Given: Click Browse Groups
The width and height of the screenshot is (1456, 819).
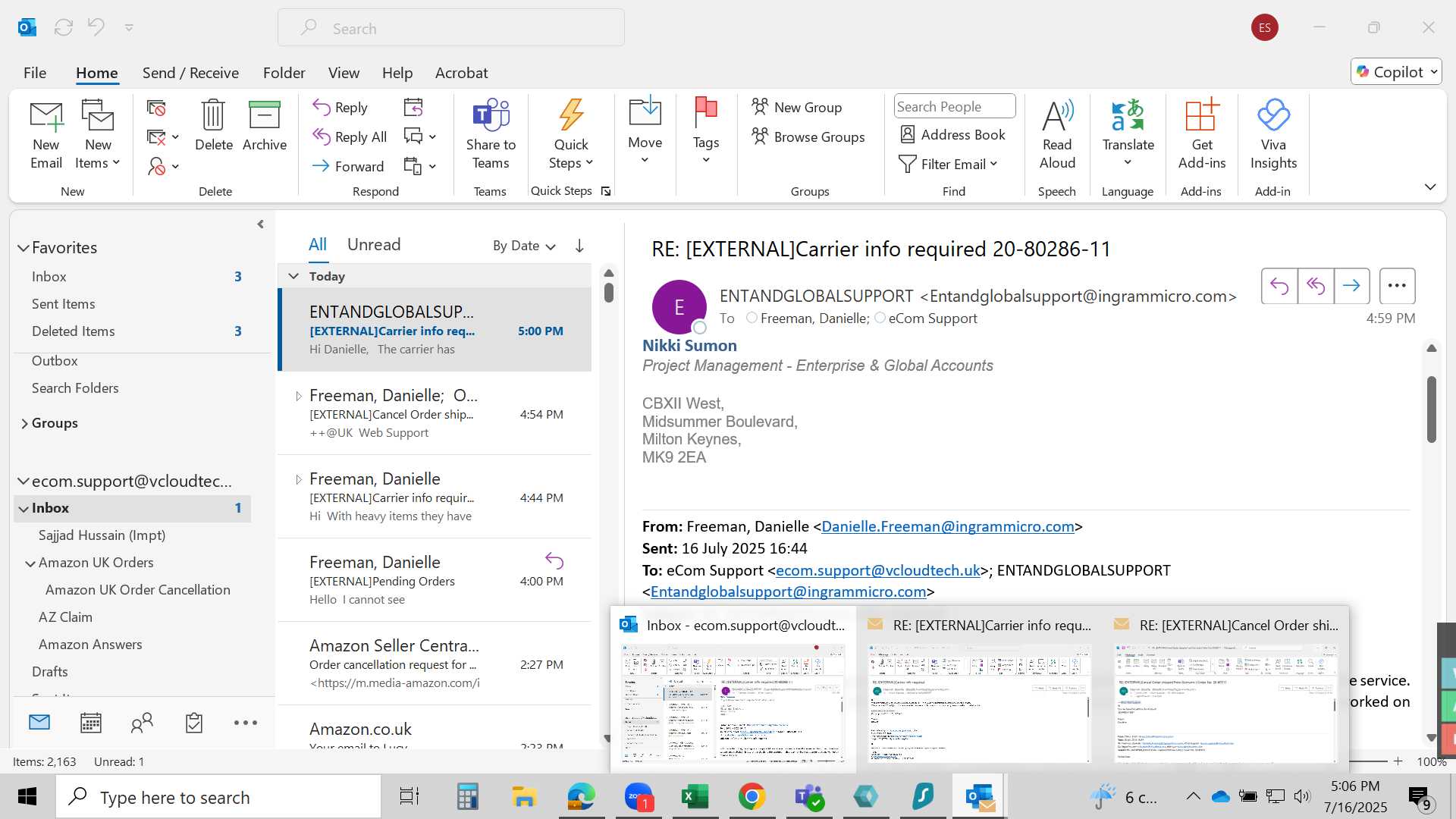Looking at the screenshot, I should click(x=808, y=137).
